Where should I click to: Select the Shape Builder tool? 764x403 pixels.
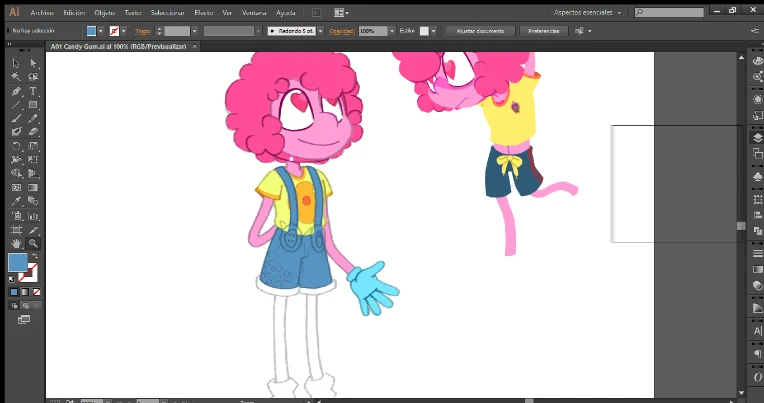[x=16, y=173]
